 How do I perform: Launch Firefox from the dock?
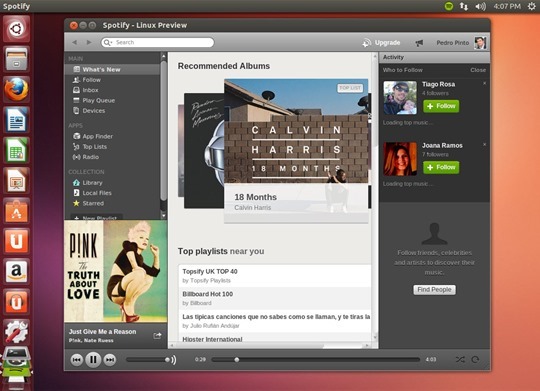coord(17,89)
